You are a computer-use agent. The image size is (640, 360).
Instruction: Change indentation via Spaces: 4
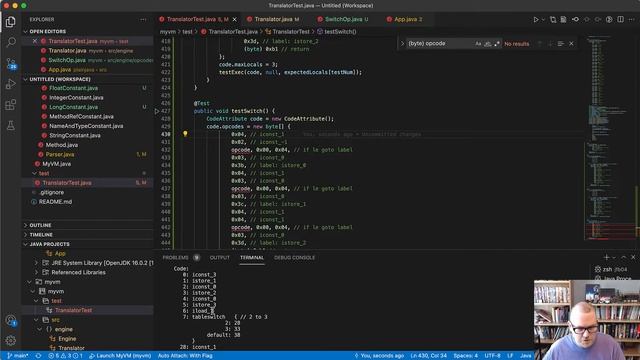465,356
